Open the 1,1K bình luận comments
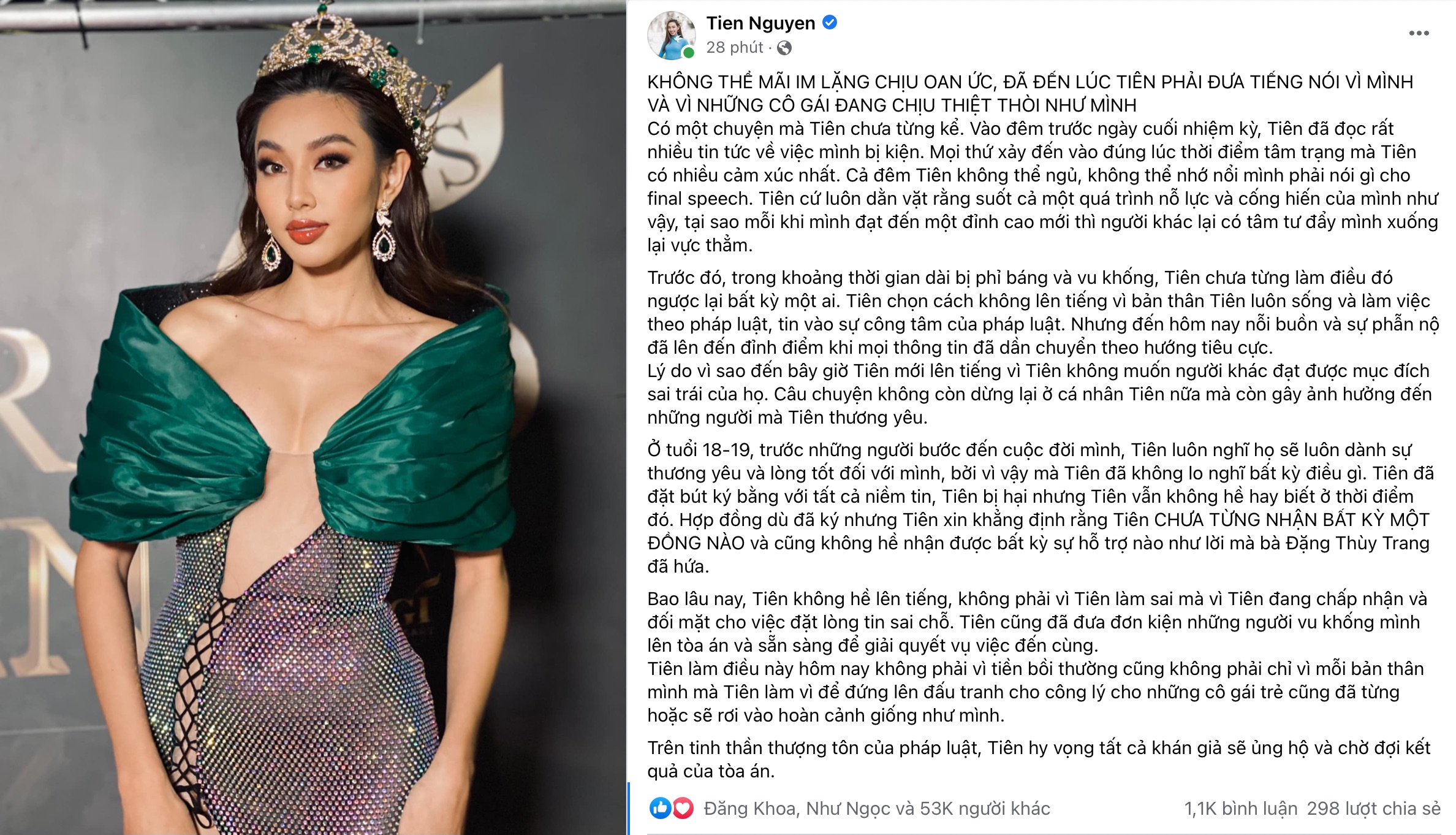1456x835 pixels. pos(1241,809)
